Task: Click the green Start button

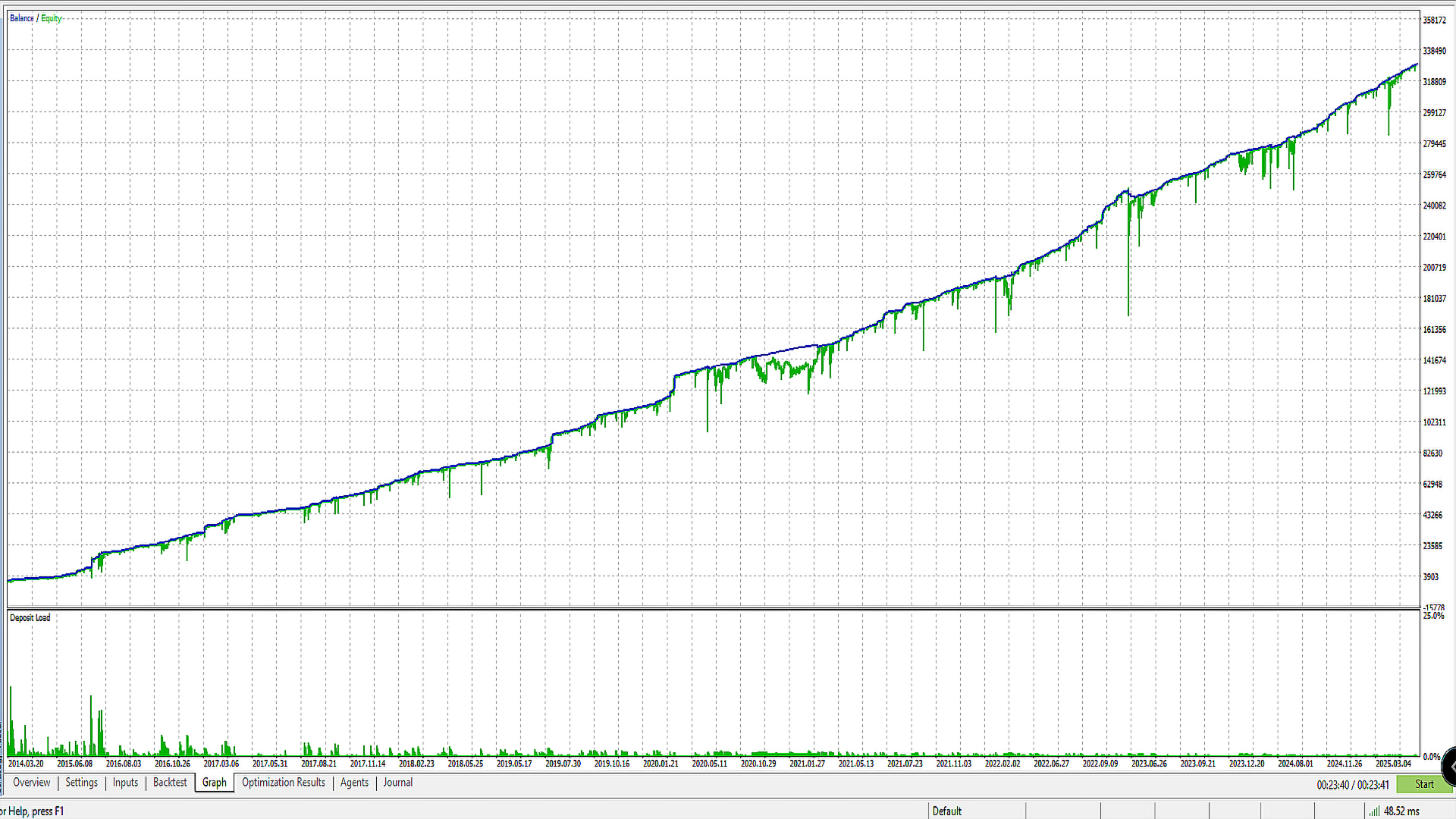Action: 1424,784
